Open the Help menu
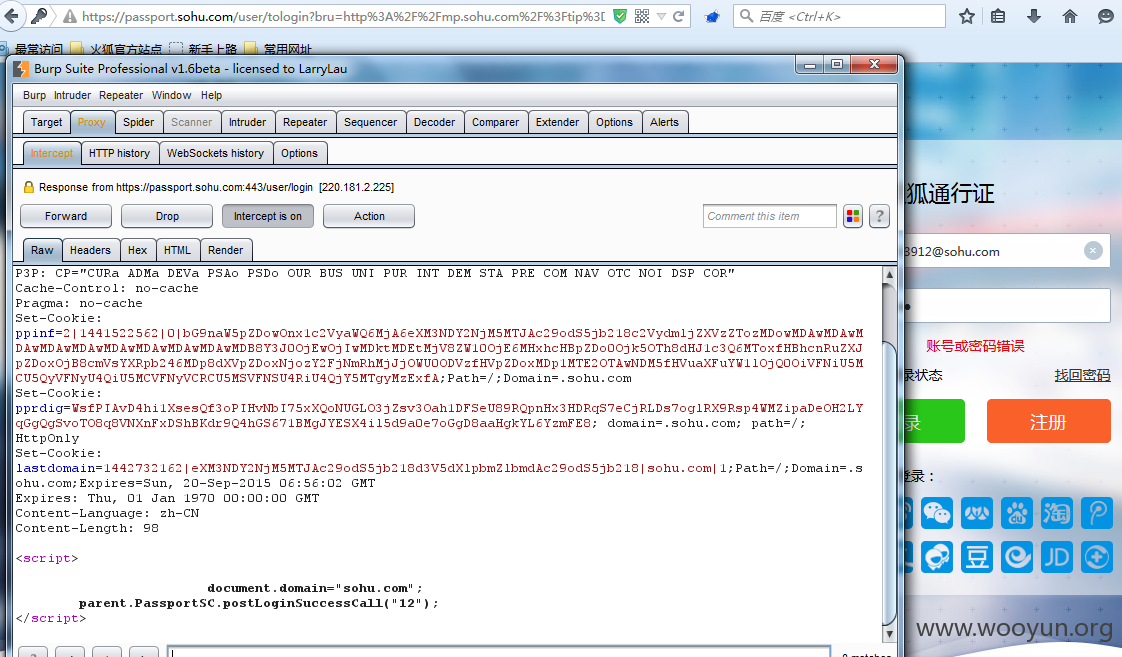Image resolution: width=1122 pixels, height=657 pixels. pyautogui.click(x=211, y=95)
